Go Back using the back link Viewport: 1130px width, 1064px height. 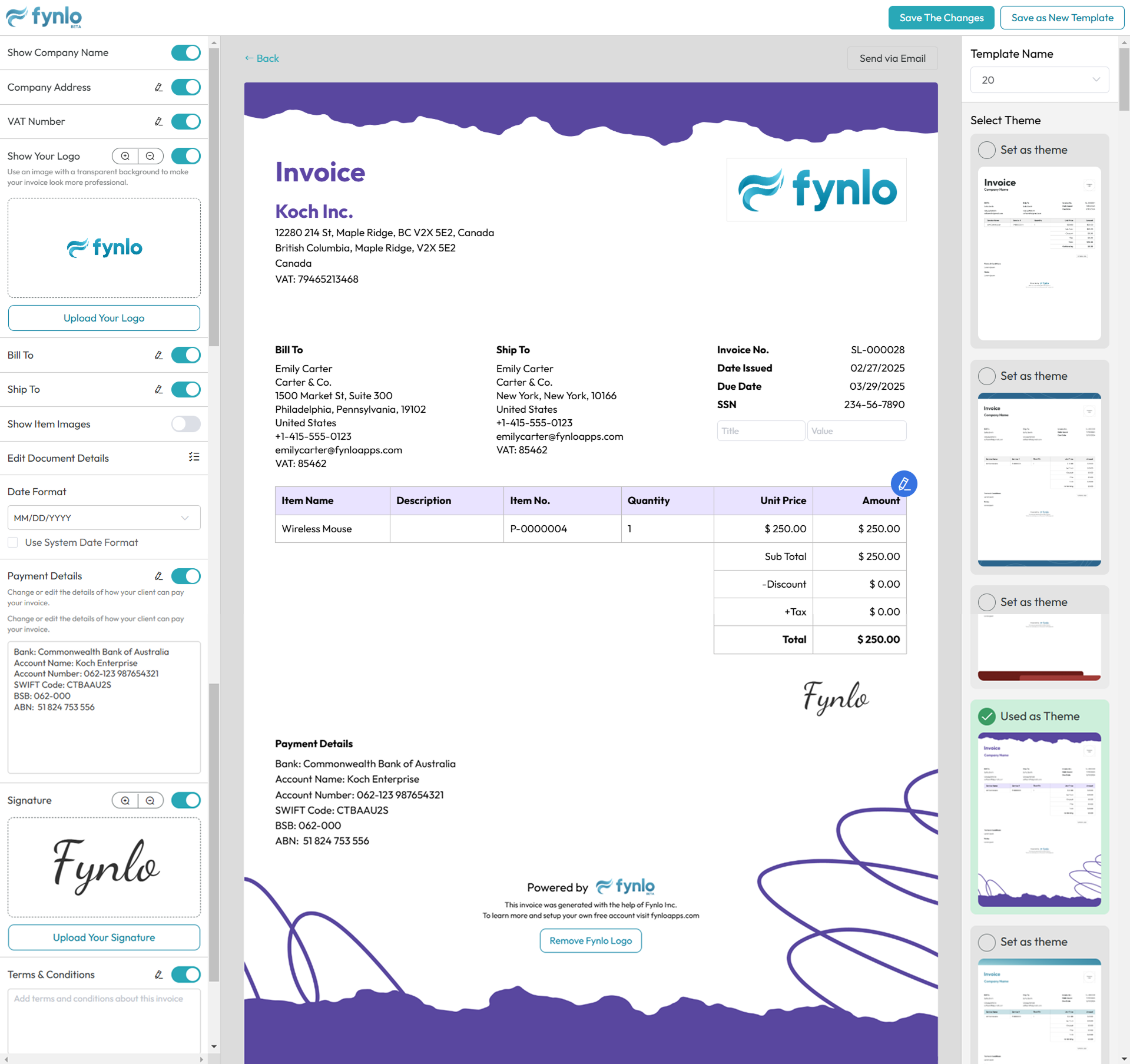(x=262, y=58)
